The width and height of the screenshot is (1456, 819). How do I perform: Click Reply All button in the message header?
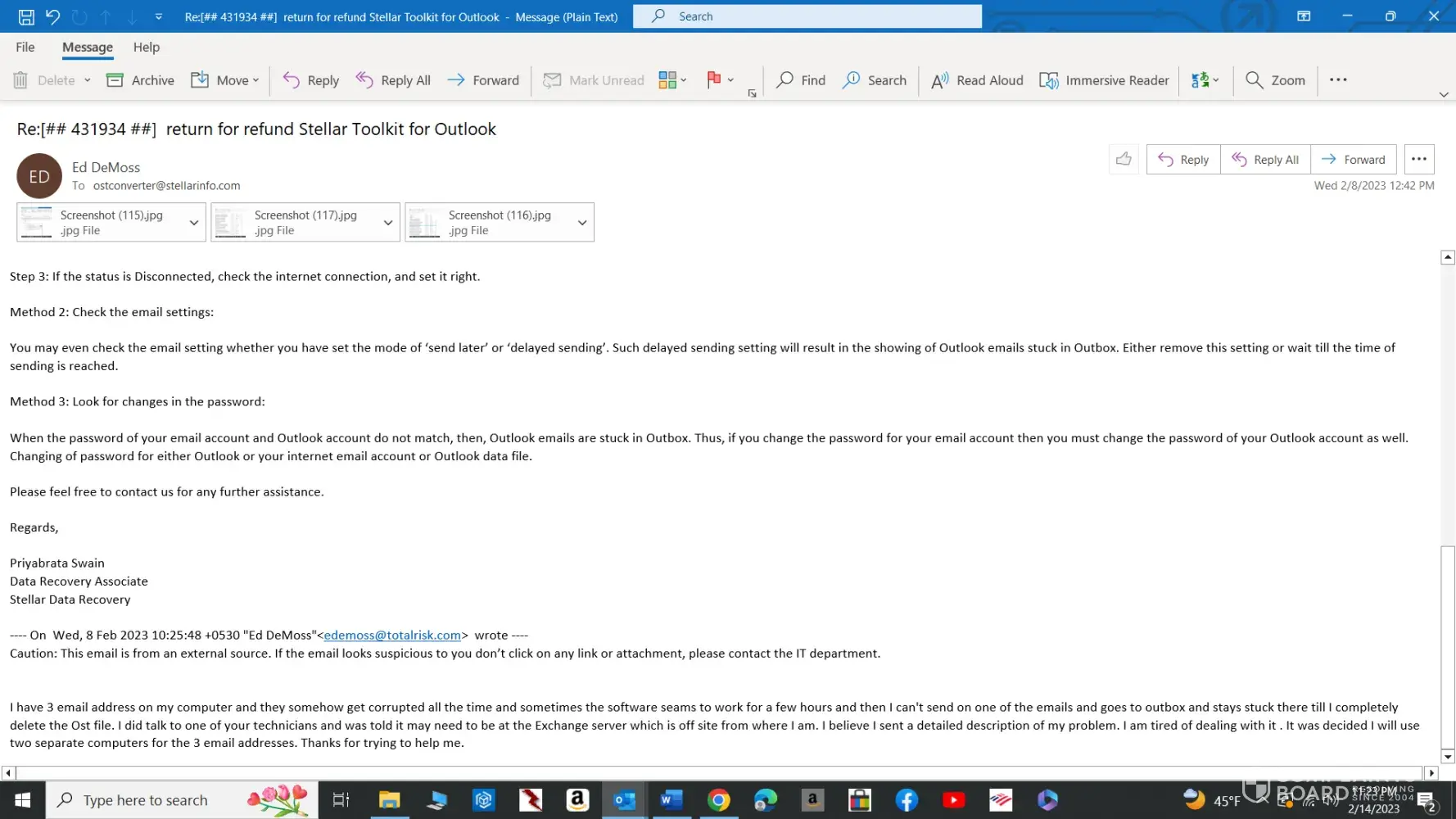pos(1265,160)
